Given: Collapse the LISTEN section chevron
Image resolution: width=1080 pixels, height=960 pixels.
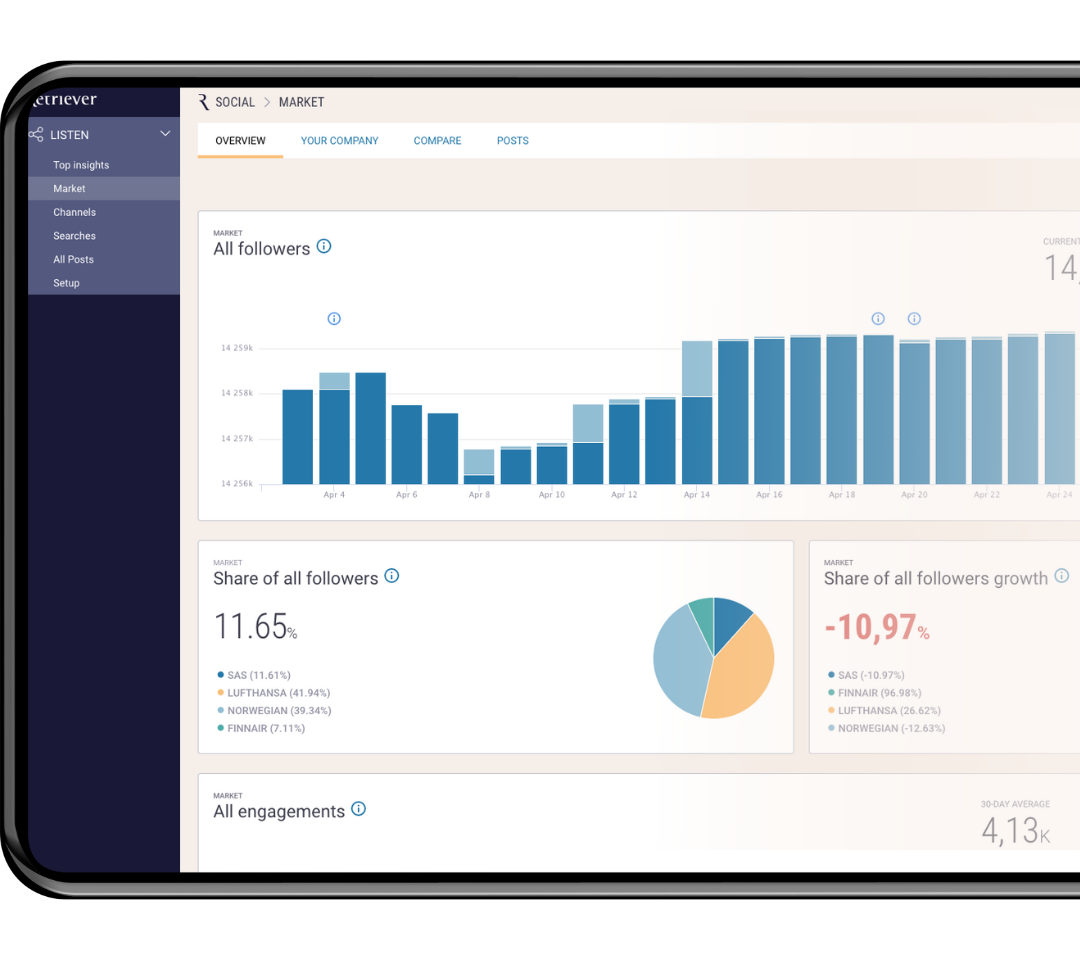Looking at the screenshot, I should tap(165, 134).
